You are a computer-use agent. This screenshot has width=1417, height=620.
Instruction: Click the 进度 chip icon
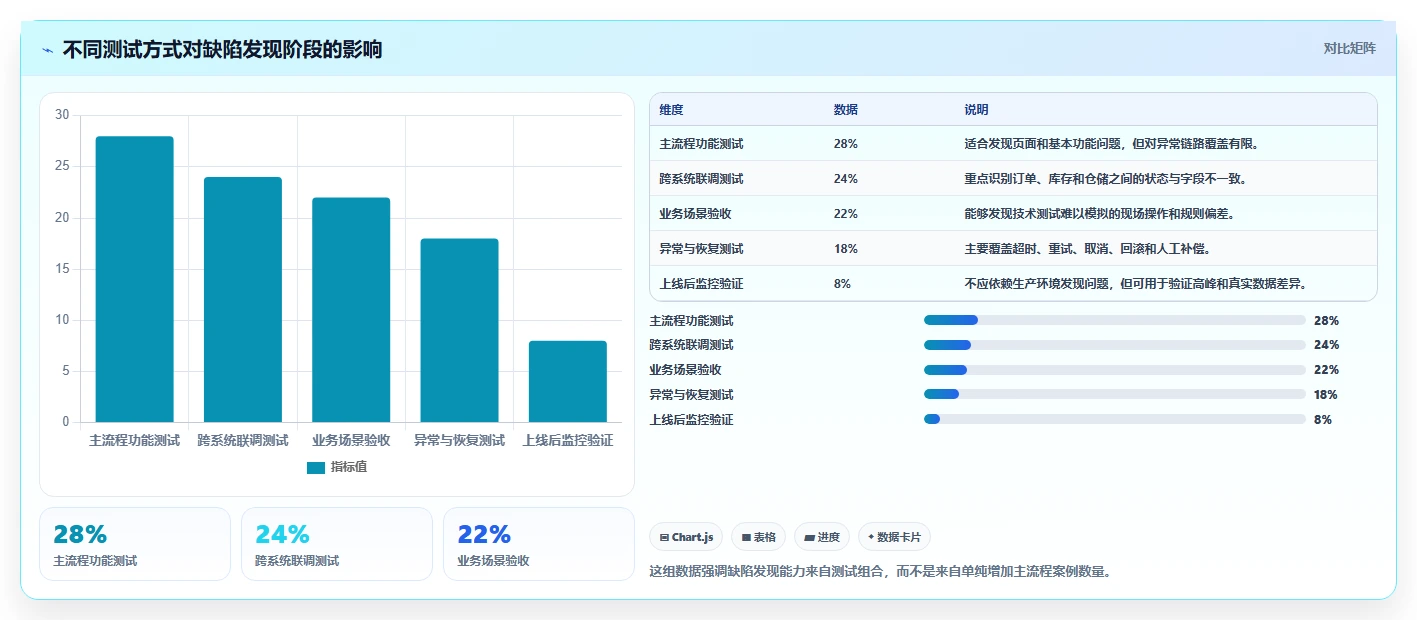point(809,538)
